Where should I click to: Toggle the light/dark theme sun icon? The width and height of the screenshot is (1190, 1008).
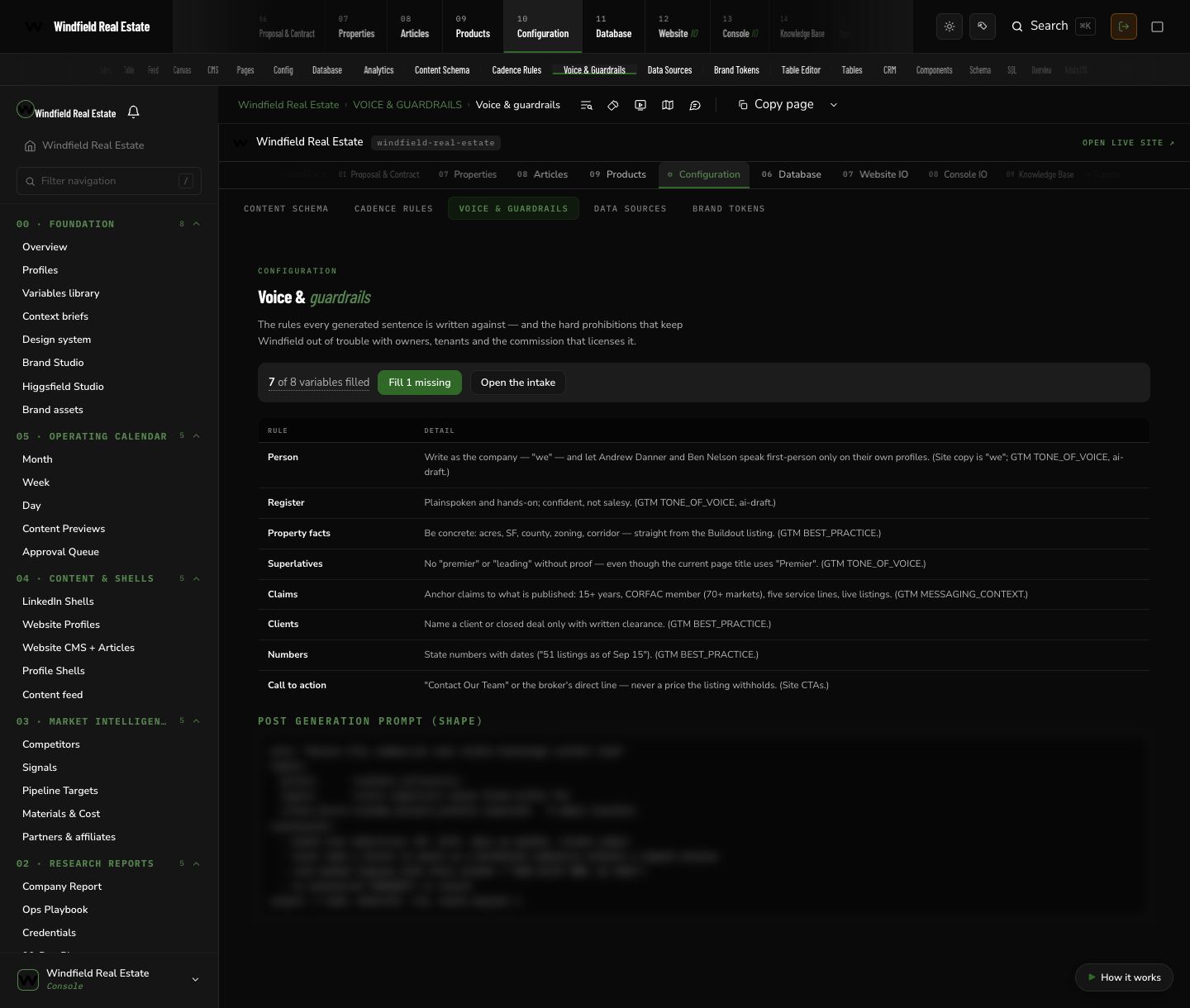point(950,26)
